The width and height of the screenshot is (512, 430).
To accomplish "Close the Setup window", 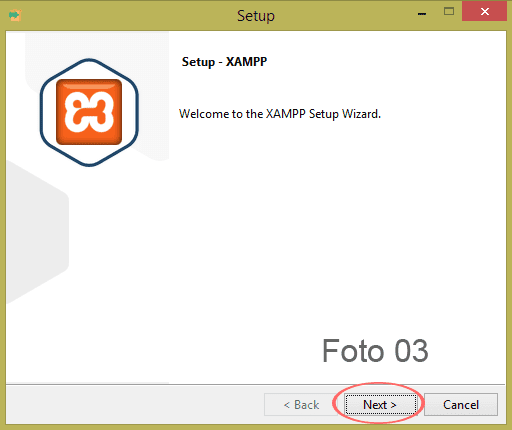I will coord(485,12).
